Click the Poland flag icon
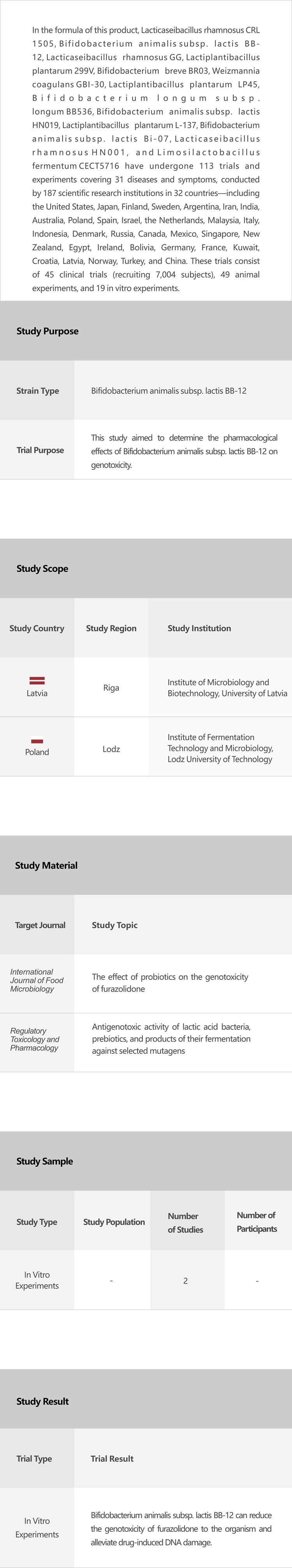The image size is (292, 1568). click(37, 741)
